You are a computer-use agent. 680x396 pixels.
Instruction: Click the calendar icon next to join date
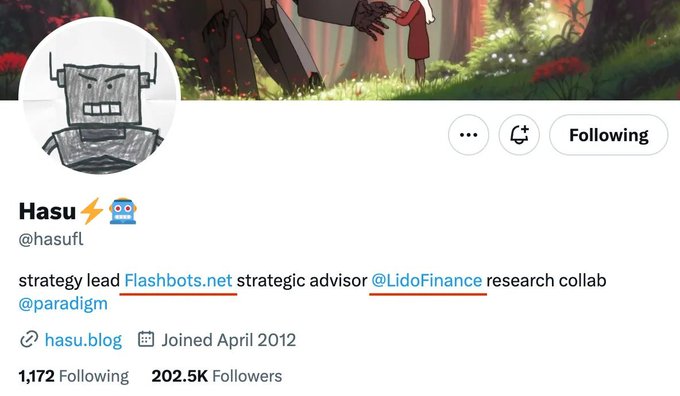click(x=146, y=339)
